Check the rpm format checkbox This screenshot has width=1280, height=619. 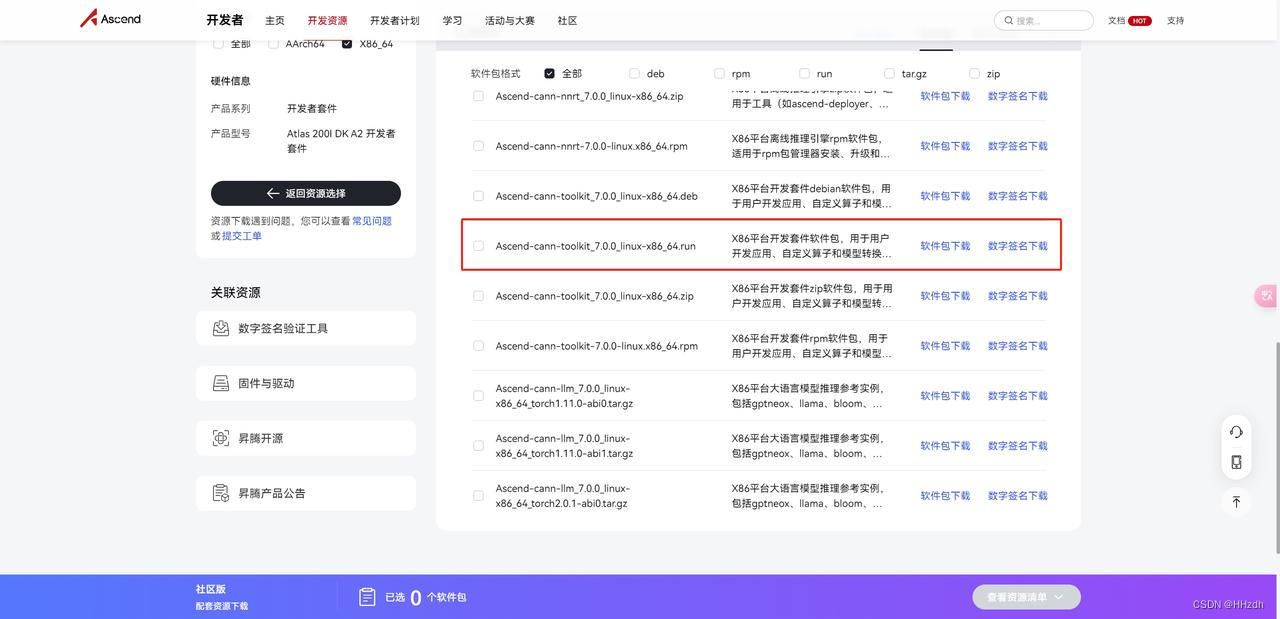[719, 74]
